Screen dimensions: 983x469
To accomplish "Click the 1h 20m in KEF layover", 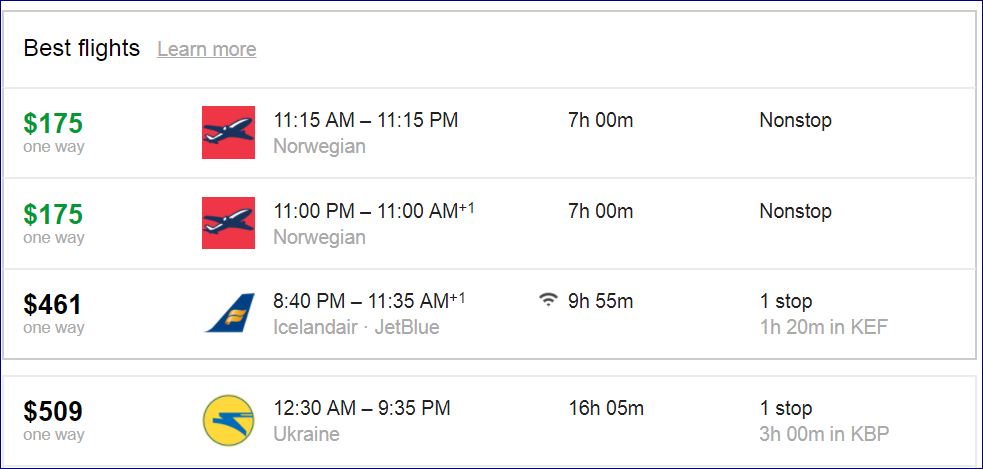I will click(x=823, y=327).
